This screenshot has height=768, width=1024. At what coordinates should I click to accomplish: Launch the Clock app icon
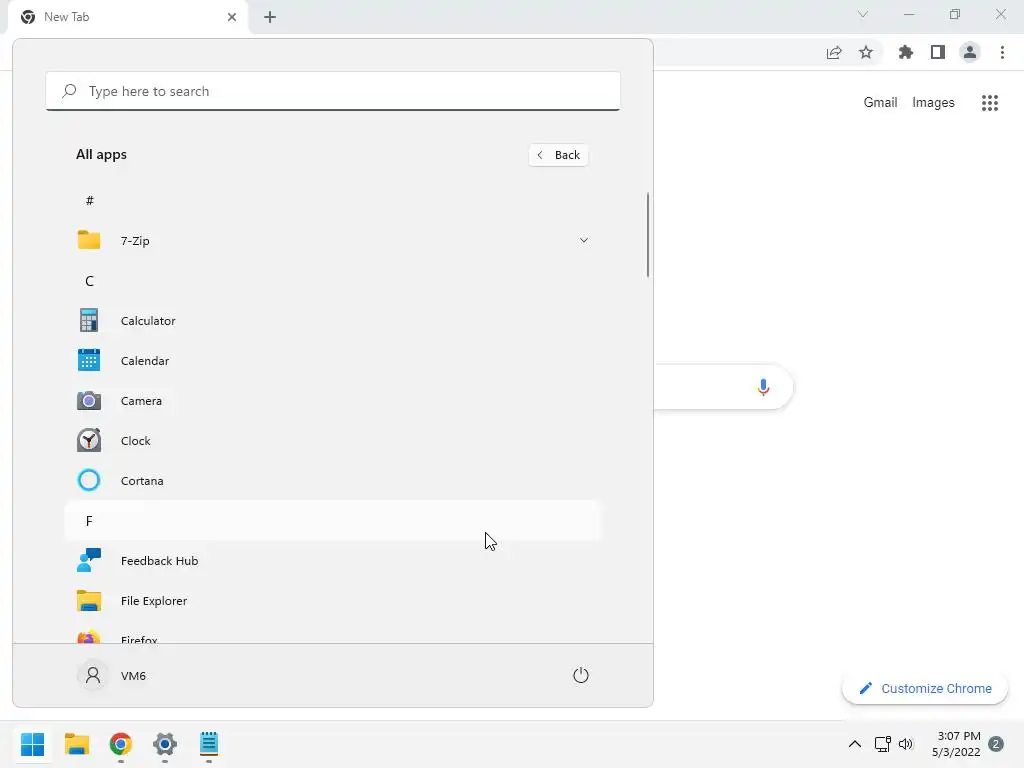coord(89,440)
